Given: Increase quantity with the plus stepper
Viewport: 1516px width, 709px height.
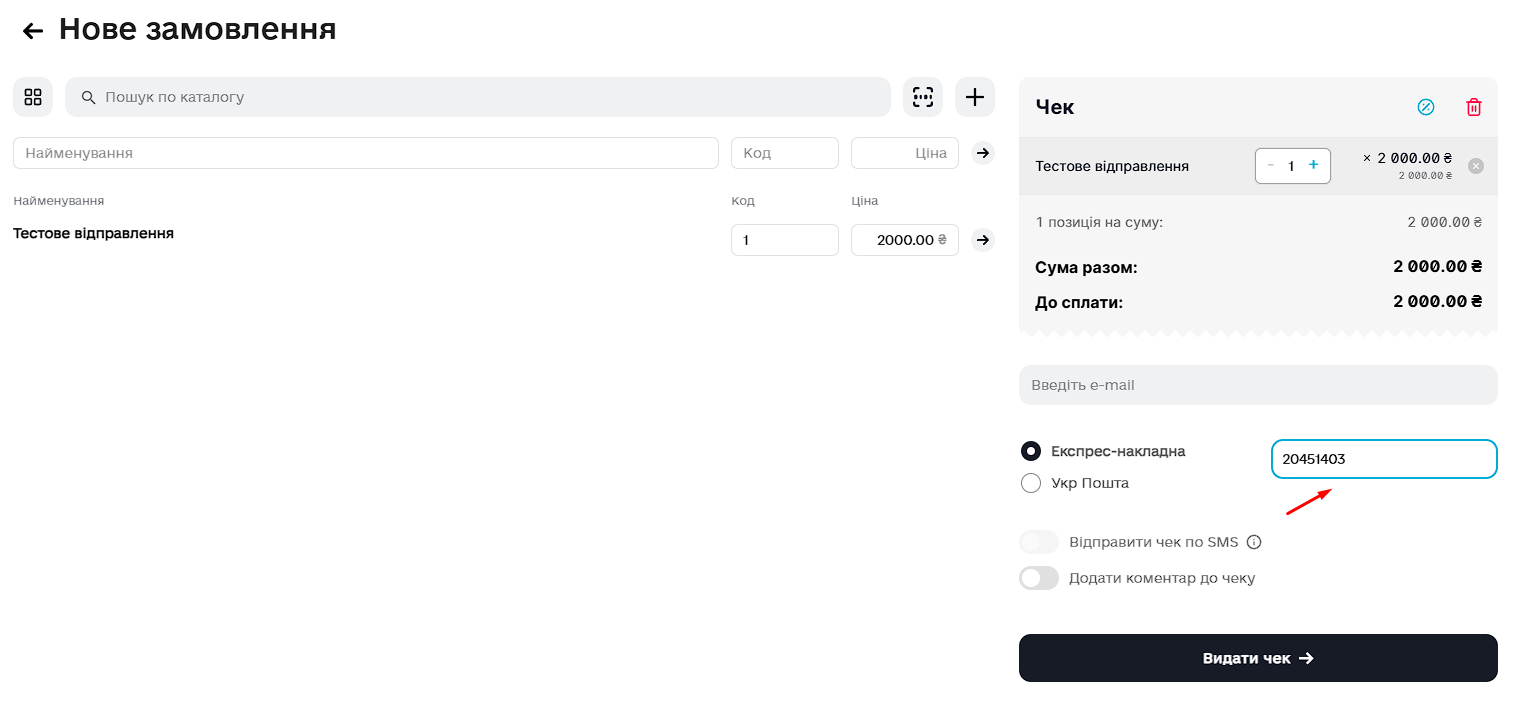Looking at the screenshot, I should [1313, 165].
